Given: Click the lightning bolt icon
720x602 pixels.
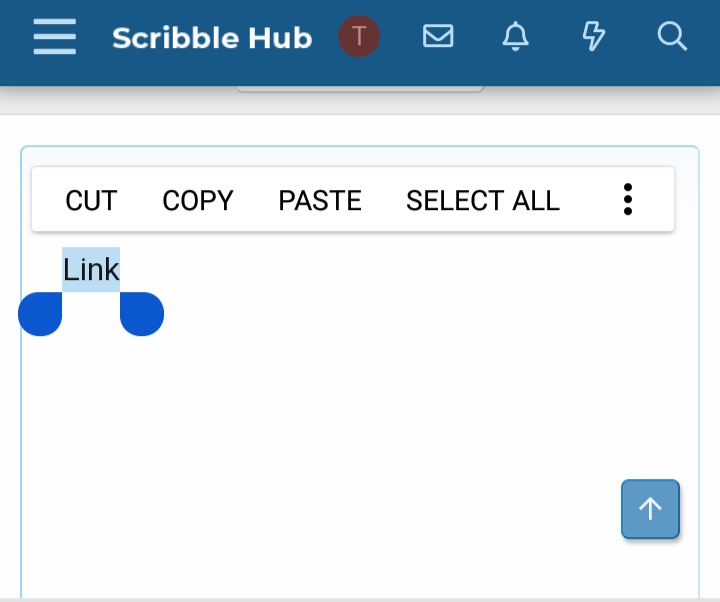Looking at the screenshot, I should (x=594, y=37).
